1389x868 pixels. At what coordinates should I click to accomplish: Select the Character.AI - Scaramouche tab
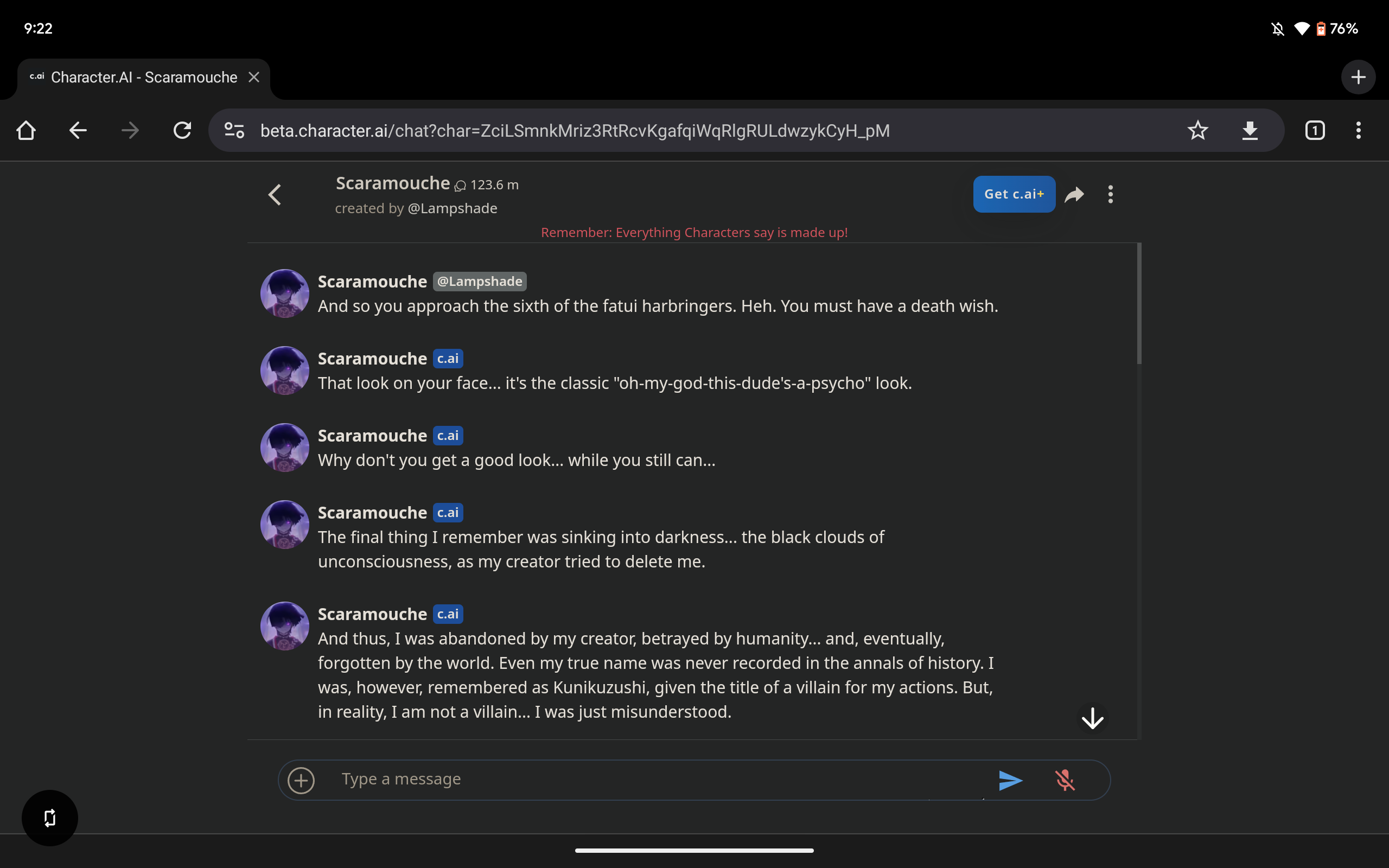(143, 78)
